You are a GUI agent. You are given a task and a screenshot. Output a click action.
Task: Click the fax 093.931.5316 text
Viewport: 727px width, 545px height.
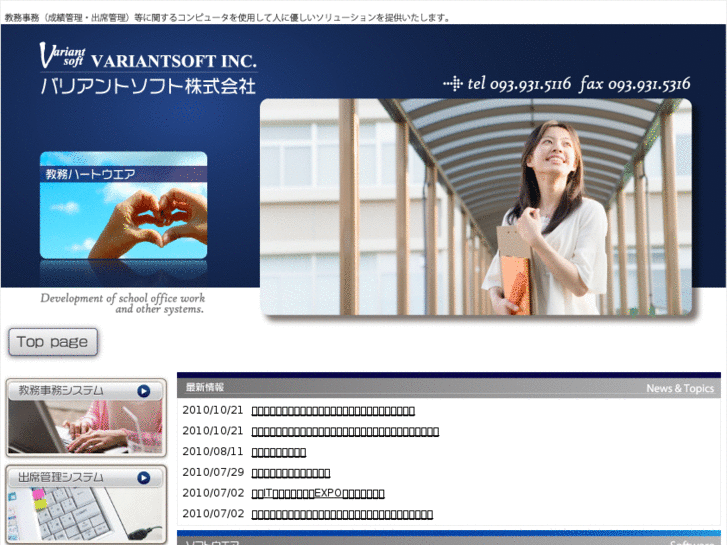(x=635, y=84)
